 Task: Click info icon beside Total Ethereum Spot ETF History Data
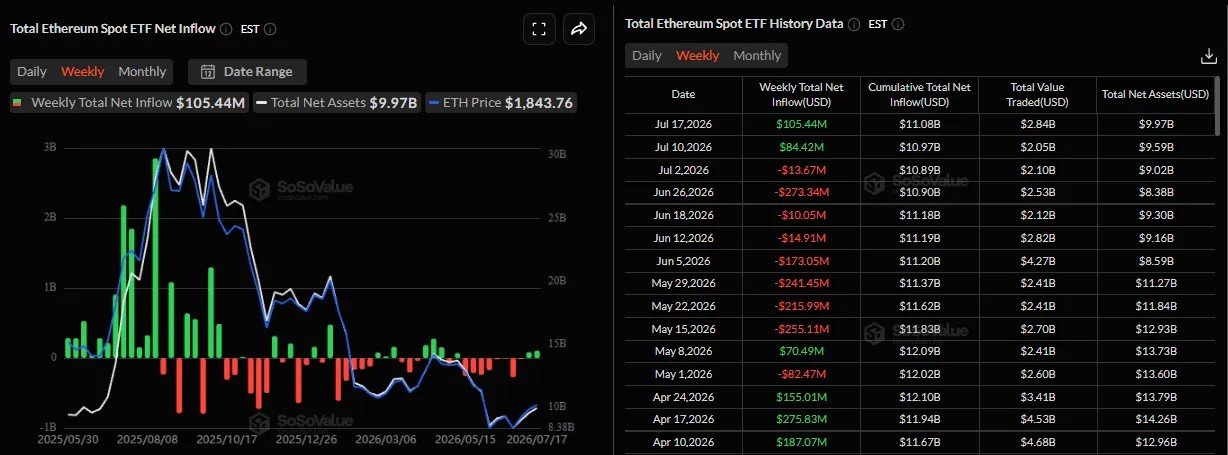tap(853, 24)
